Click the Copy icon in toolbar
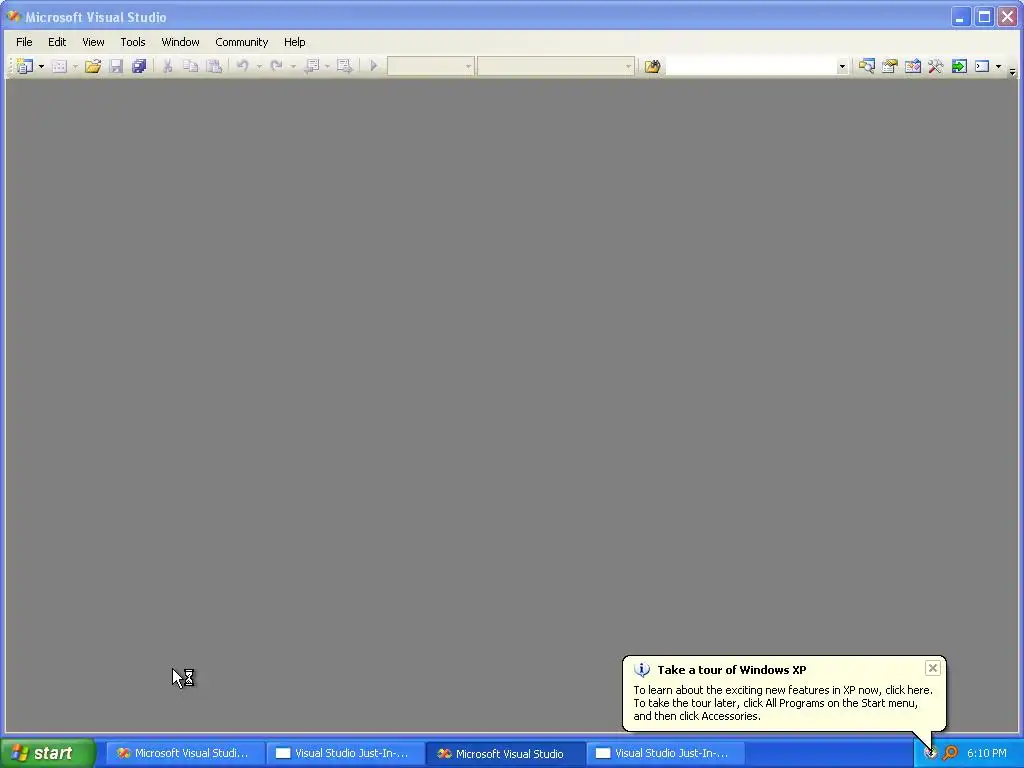This screenshot has height=768, width=1024. point(191,66)
